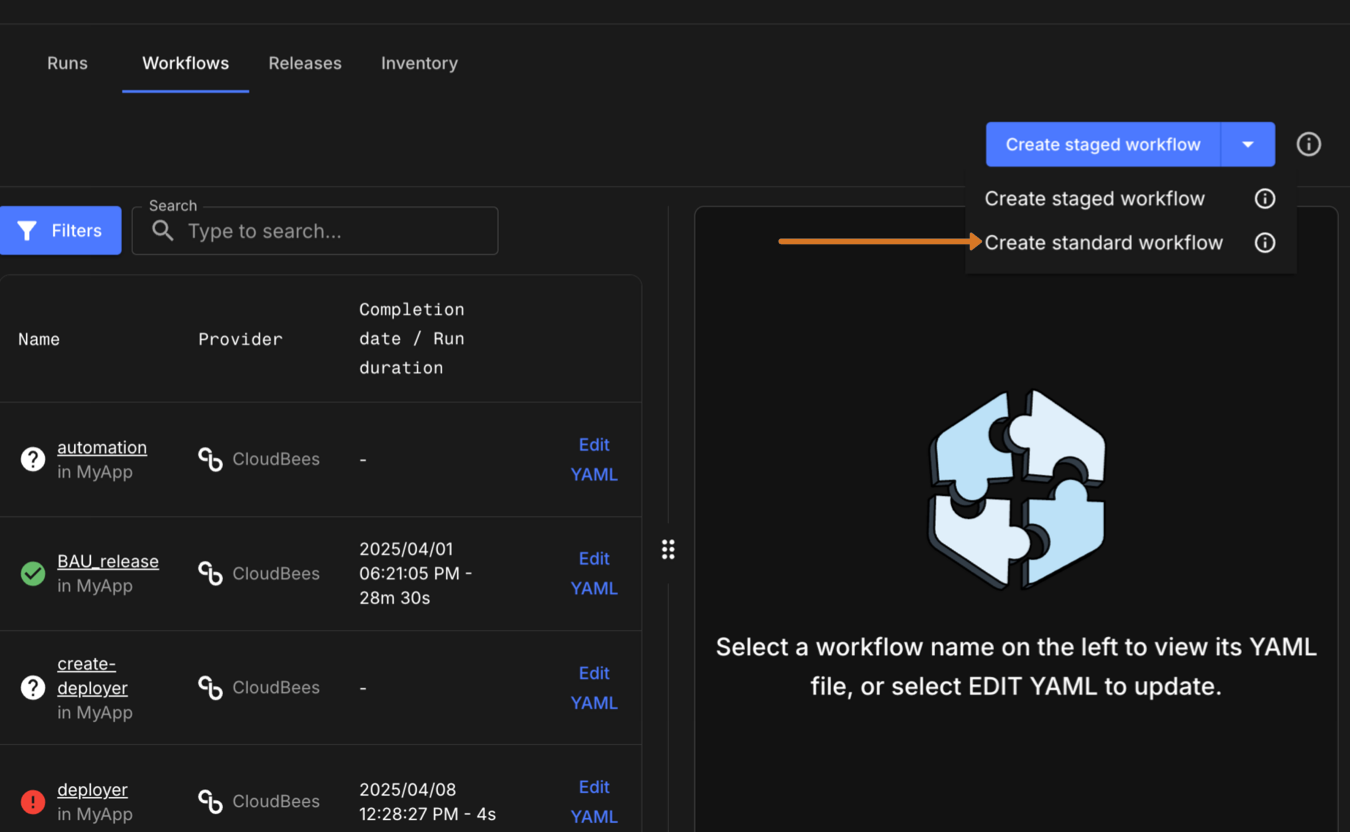Click the CloudBees icon next to BAU_release
This screenshot has width=1350, height=832.
[210, 574]
